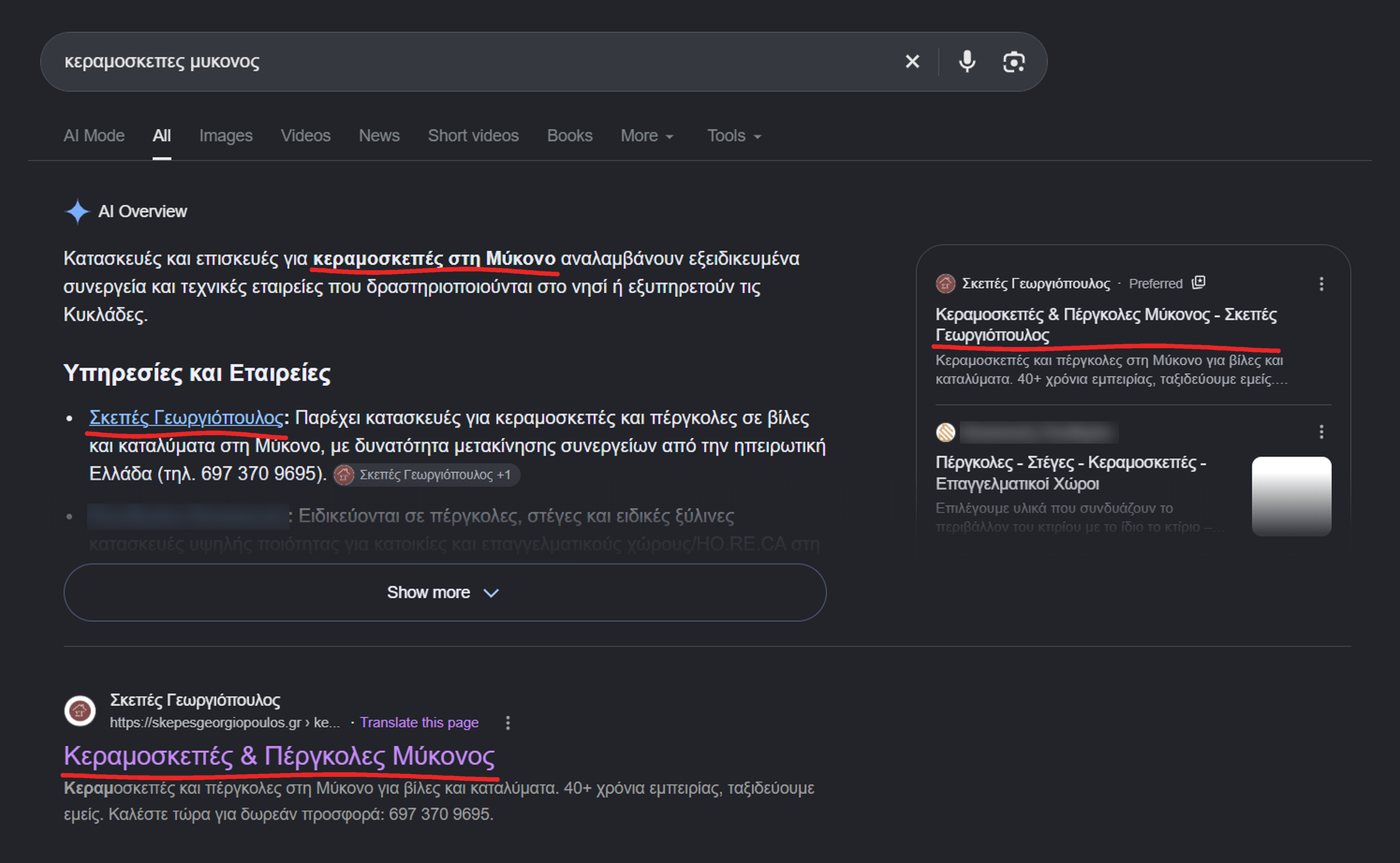Click the skepesgeorgiopoulos.gr URL breadcrumb

click(x=225, y=722)
